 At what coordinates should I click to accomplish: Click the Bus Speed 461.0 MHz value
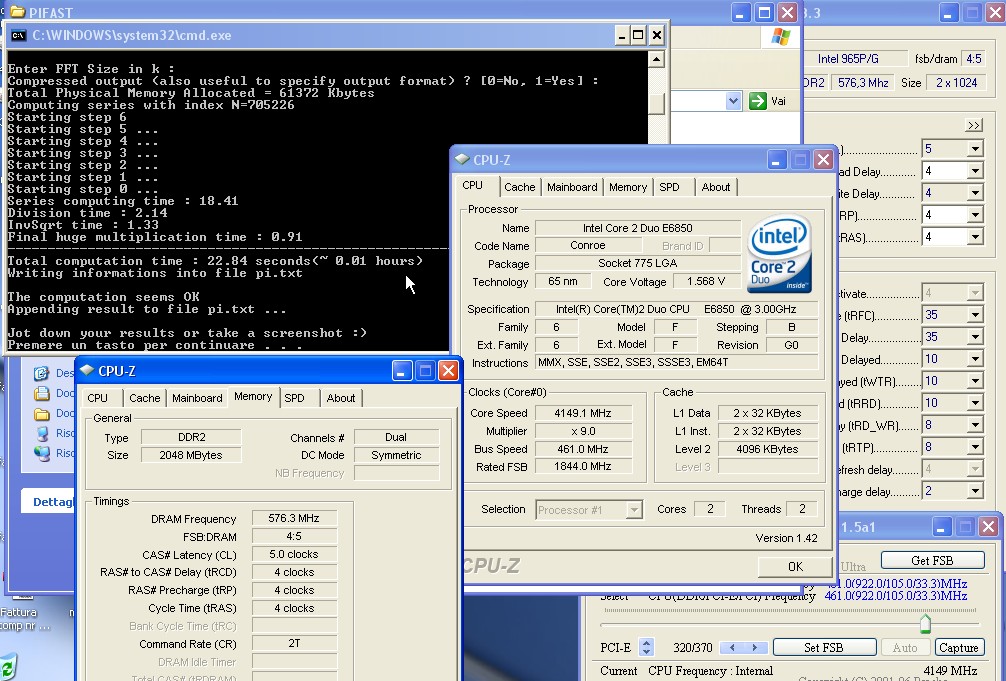[583, 449]
